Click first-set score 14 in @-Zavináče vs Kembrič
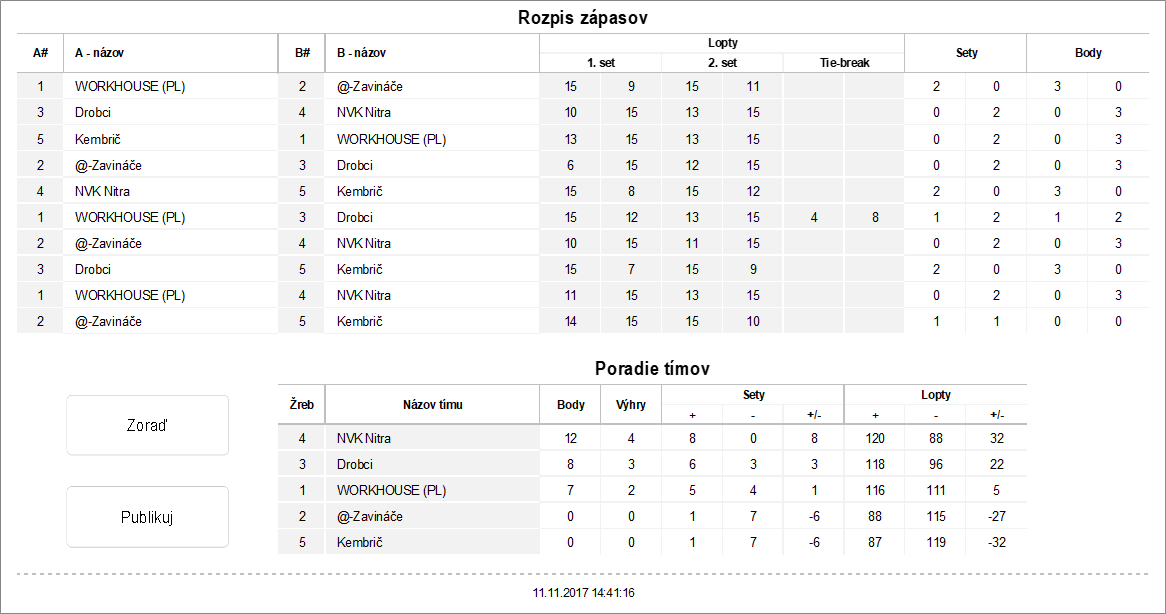1166x614 pixels. point(570,321)
